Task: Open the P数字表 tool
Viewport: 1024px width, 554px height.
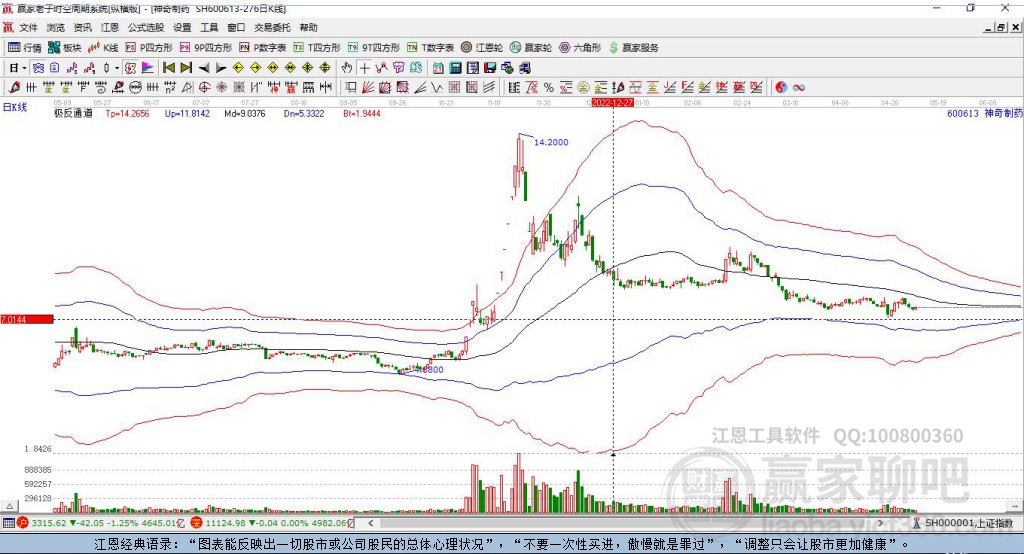Action: pos(263,48)
